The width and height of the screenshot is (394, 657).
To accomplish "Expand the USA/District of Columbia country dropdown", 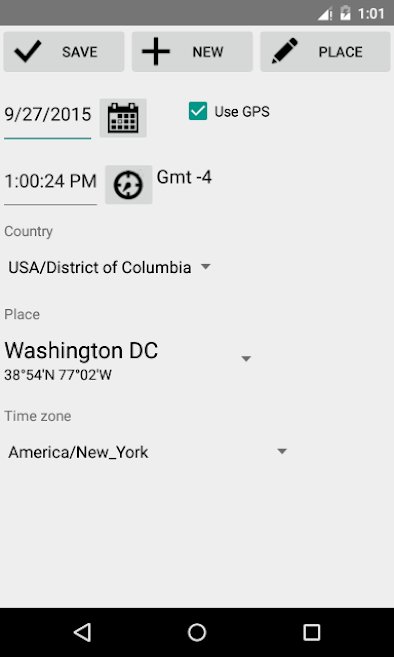I will coord(109,267).
